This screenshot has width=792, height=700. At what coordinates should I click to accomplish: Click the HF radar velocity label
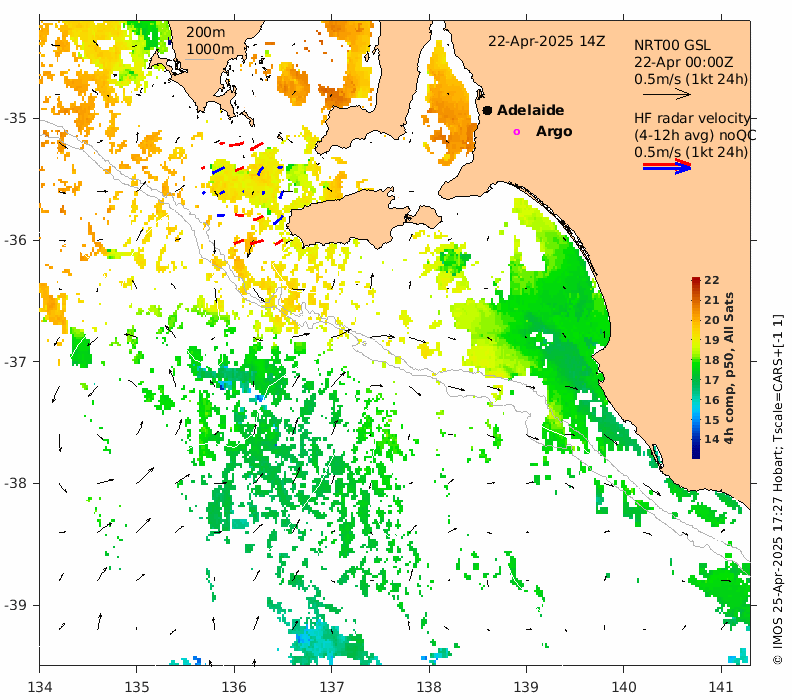[x=692, y=118]
